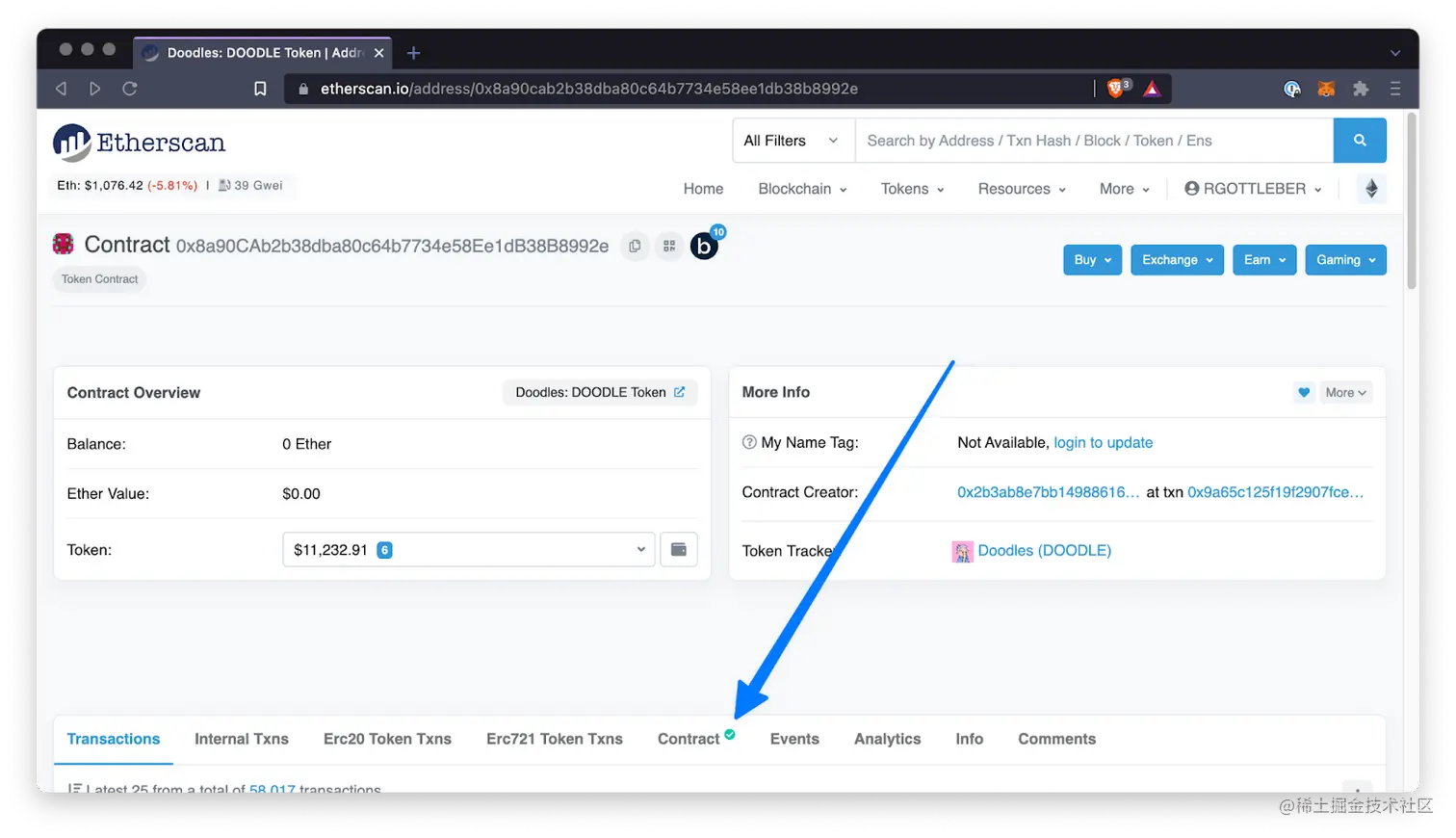The width and height of the screenshot is (1456, 838).
Task: Click Doodles: DOODLE Token external link tag
Action: click(x=600, y=392)
